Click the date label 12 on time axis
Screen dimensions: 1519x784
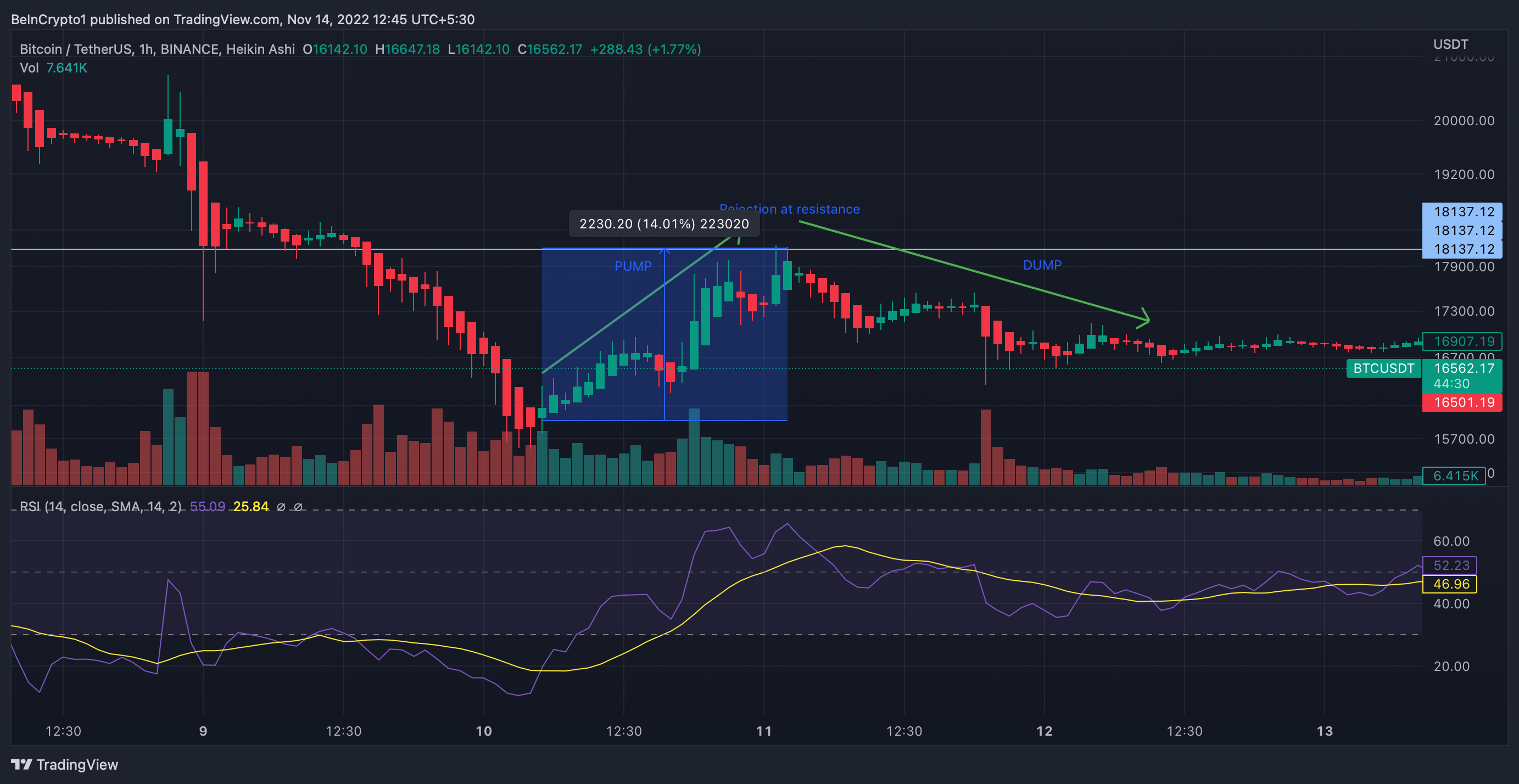1044,731
